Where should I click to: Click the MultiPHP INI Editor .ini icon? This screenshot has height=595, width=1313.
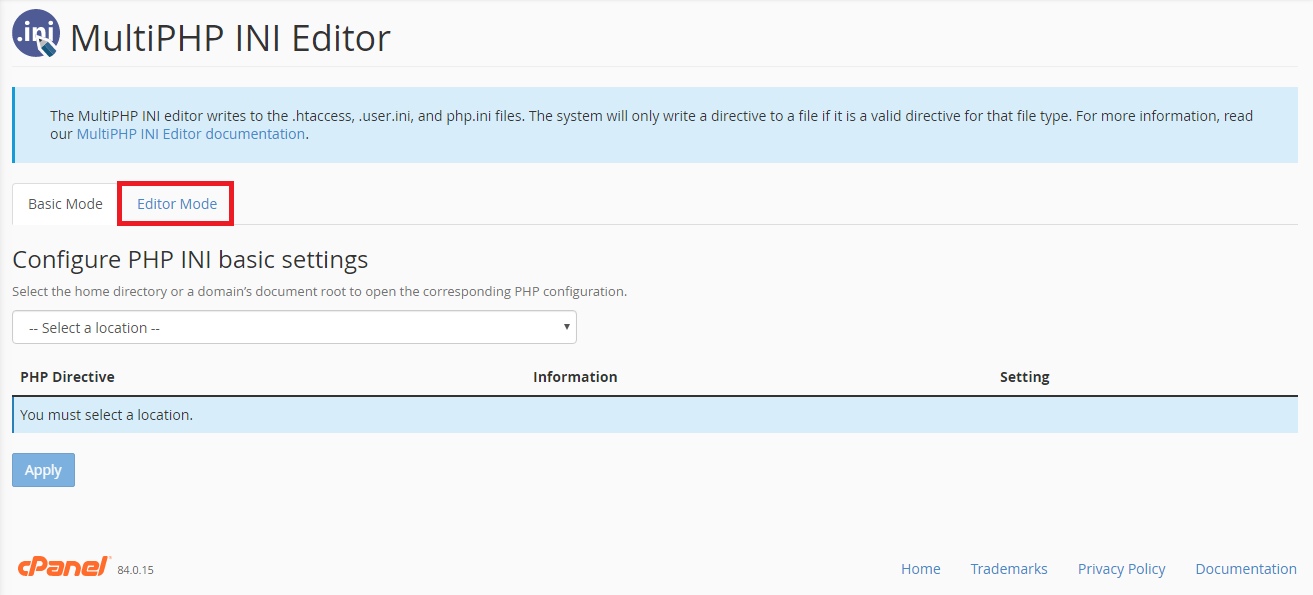[36, 33]
